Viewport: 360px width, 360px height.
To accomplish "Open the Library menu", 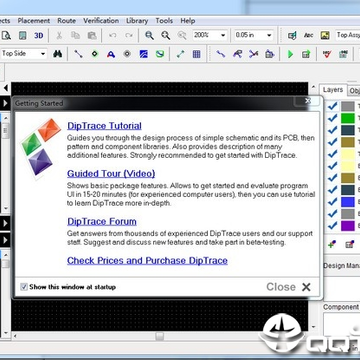I will pyautogui.click(x=137, y=21).
